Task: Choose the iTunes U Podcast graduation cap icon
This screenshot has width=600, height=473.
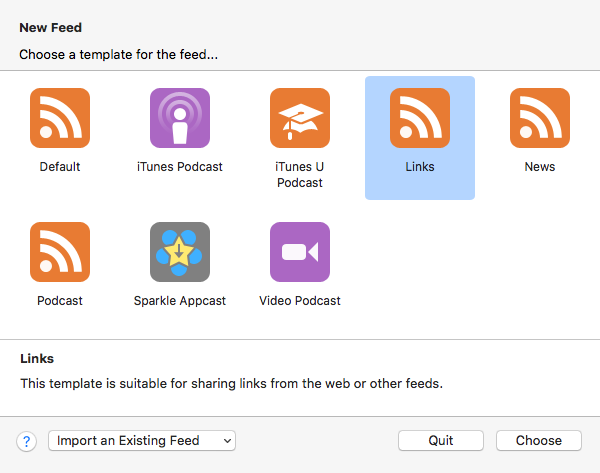Action: coord(300,118)
